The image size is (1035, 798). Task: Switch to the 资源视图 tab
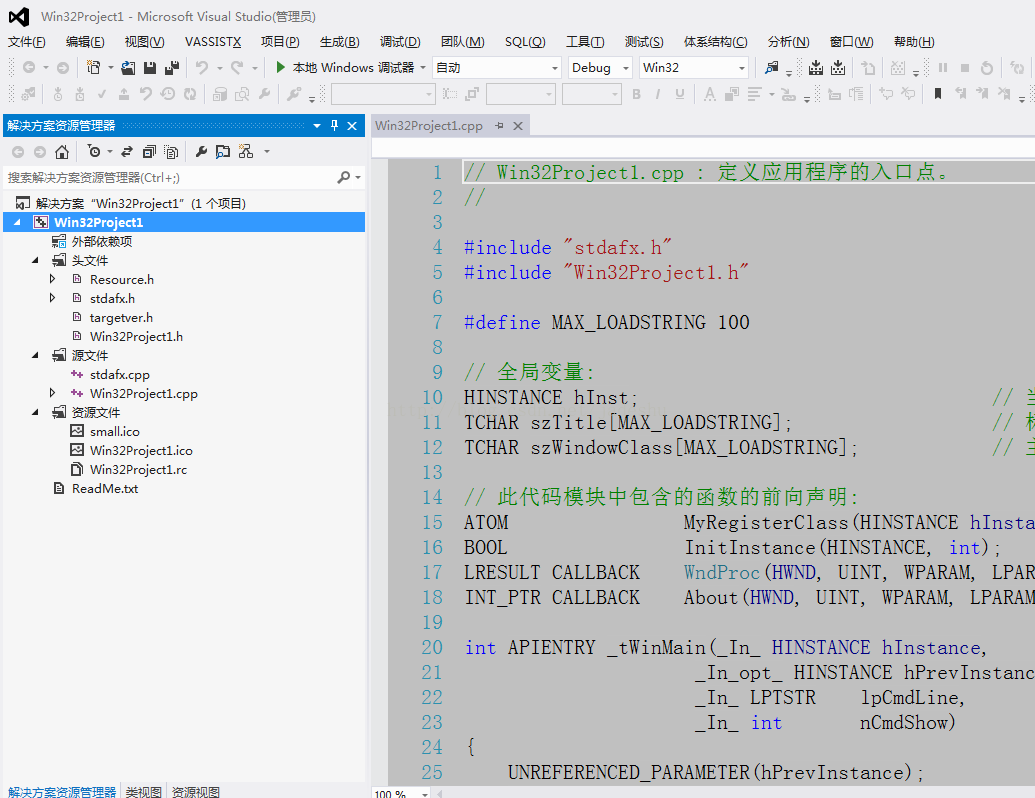[195, 791]
